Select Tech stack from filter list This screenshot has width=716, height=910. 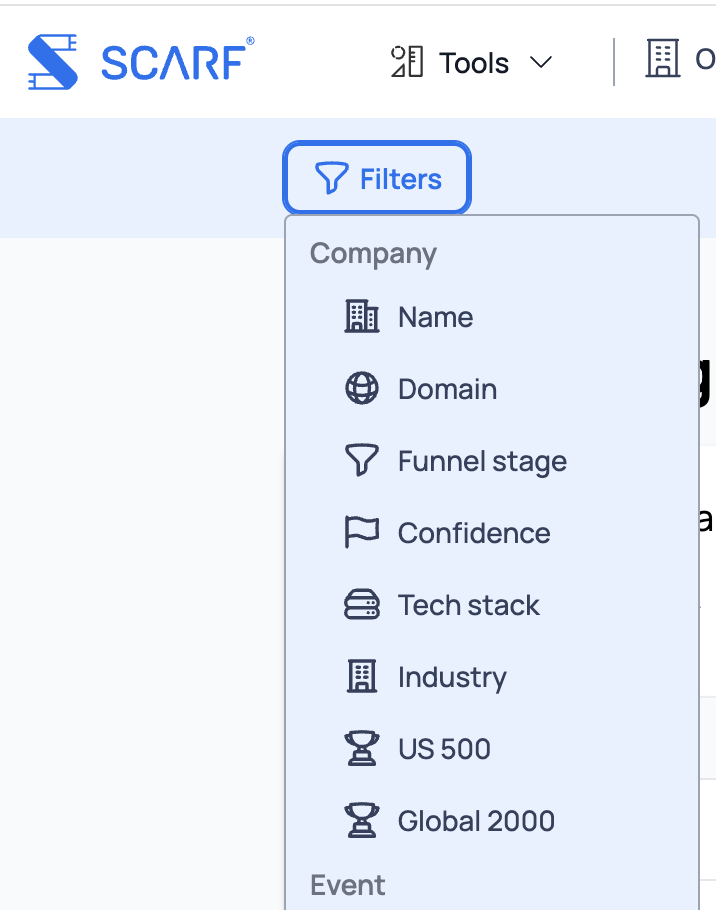pyautogui.click(x=468, y=605)
